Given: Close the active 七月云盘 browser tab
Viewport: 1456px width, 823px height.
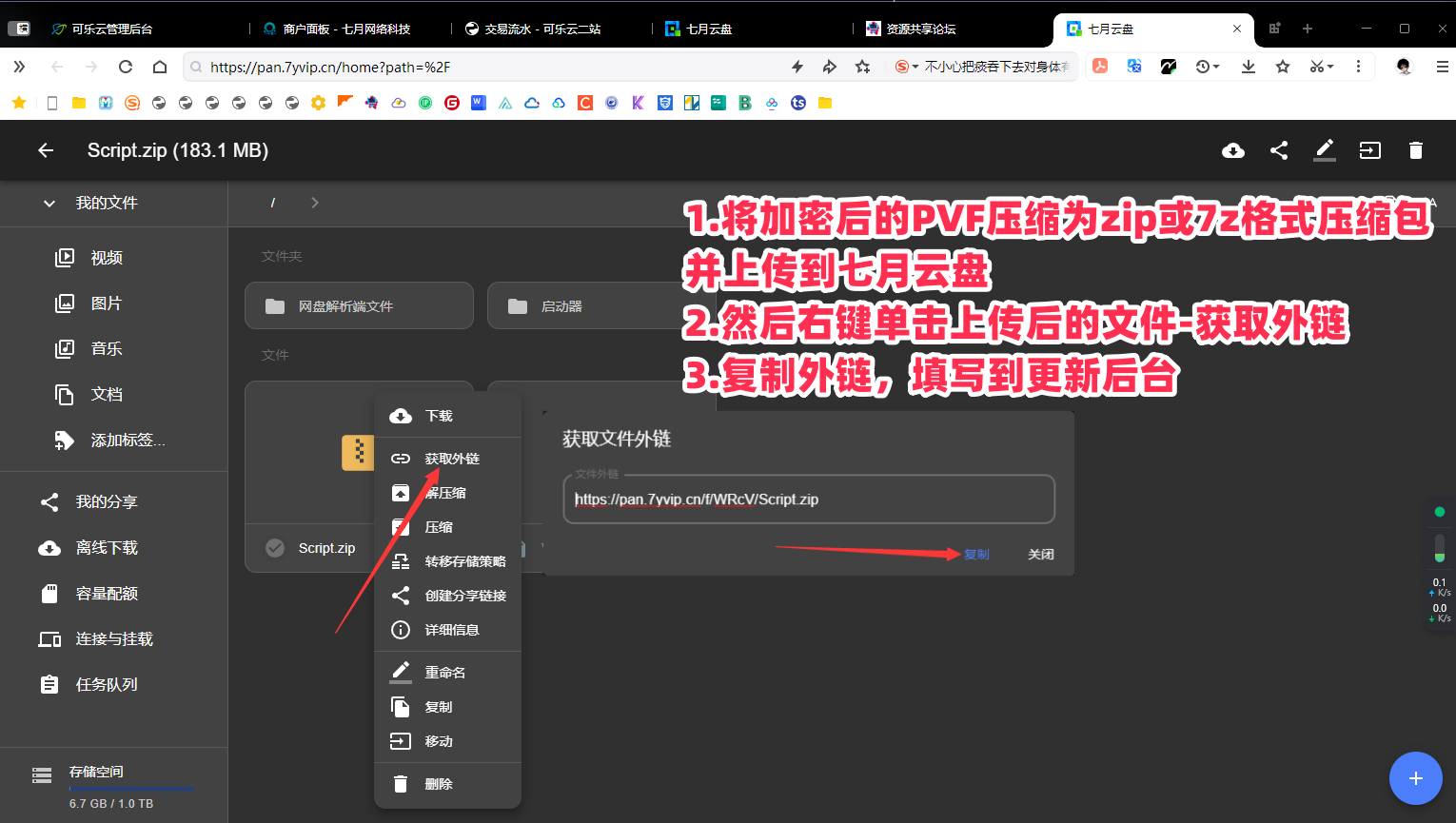Looking at the screenshot, I should pos(1237,29).
